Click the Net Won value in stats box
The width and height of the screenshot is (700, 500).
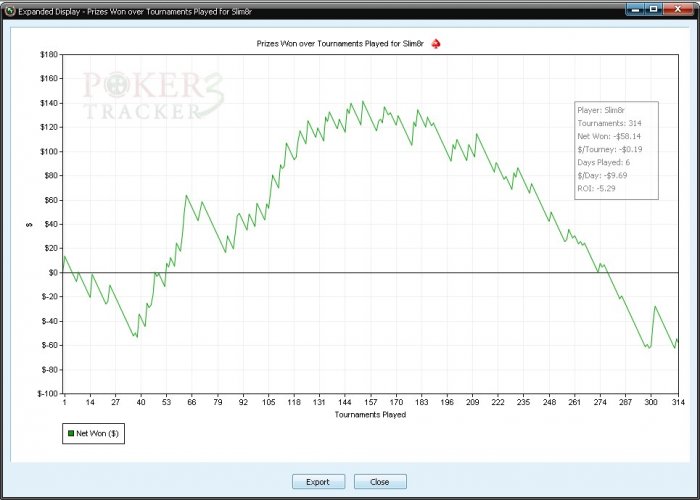tap(609, 136)
